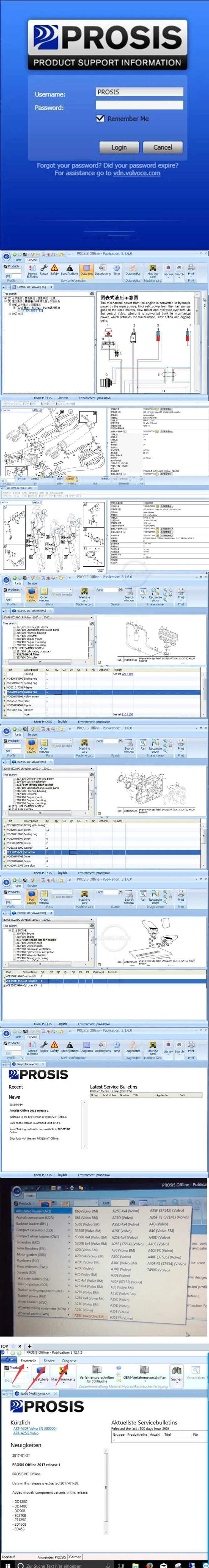Screen dimensions: 209x1568
Task: Expand (21) ENGINE node in Repair kits window
Action: 10,930
